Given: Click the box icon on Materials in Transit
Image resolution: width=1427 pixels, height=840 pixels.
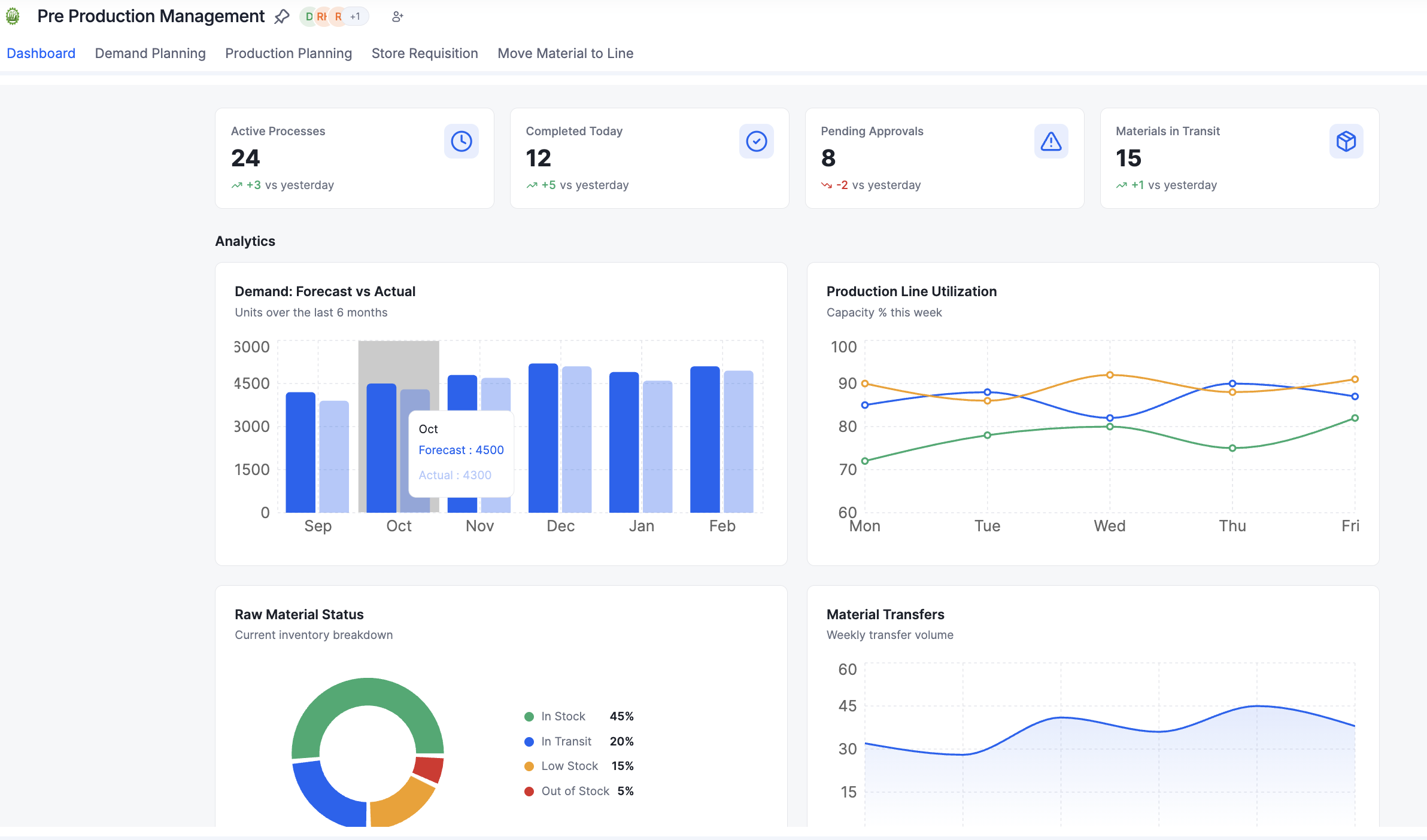Looking at the screenshot, I should (1346, 142).
